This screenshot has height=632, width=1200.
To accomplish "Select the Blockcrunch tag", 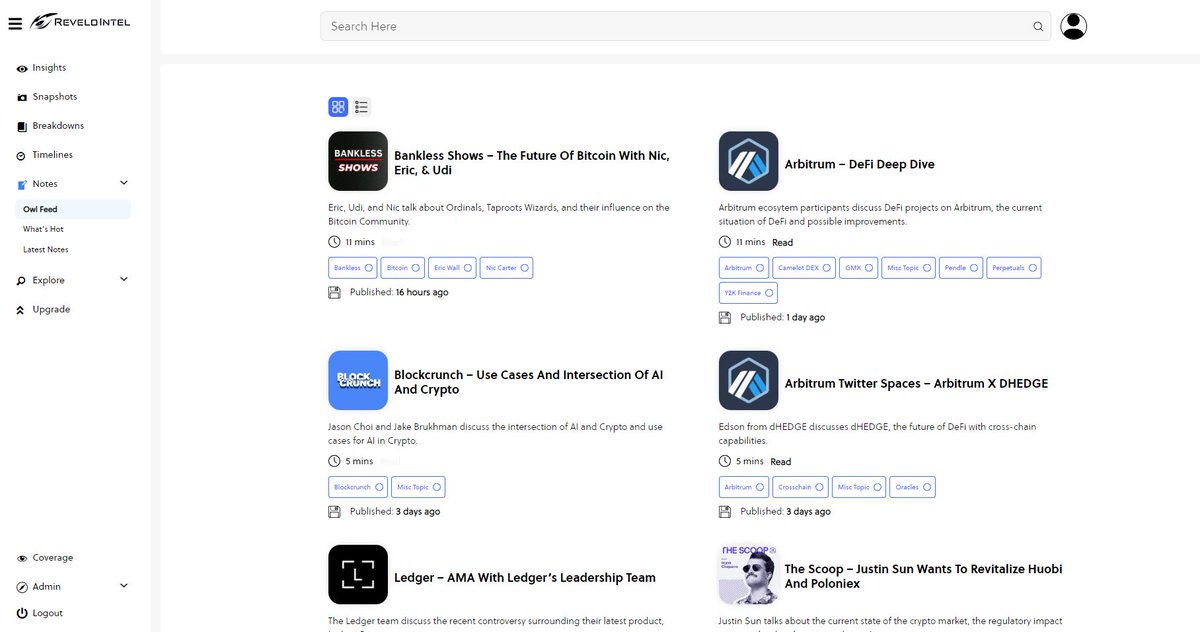I will 358,487.
